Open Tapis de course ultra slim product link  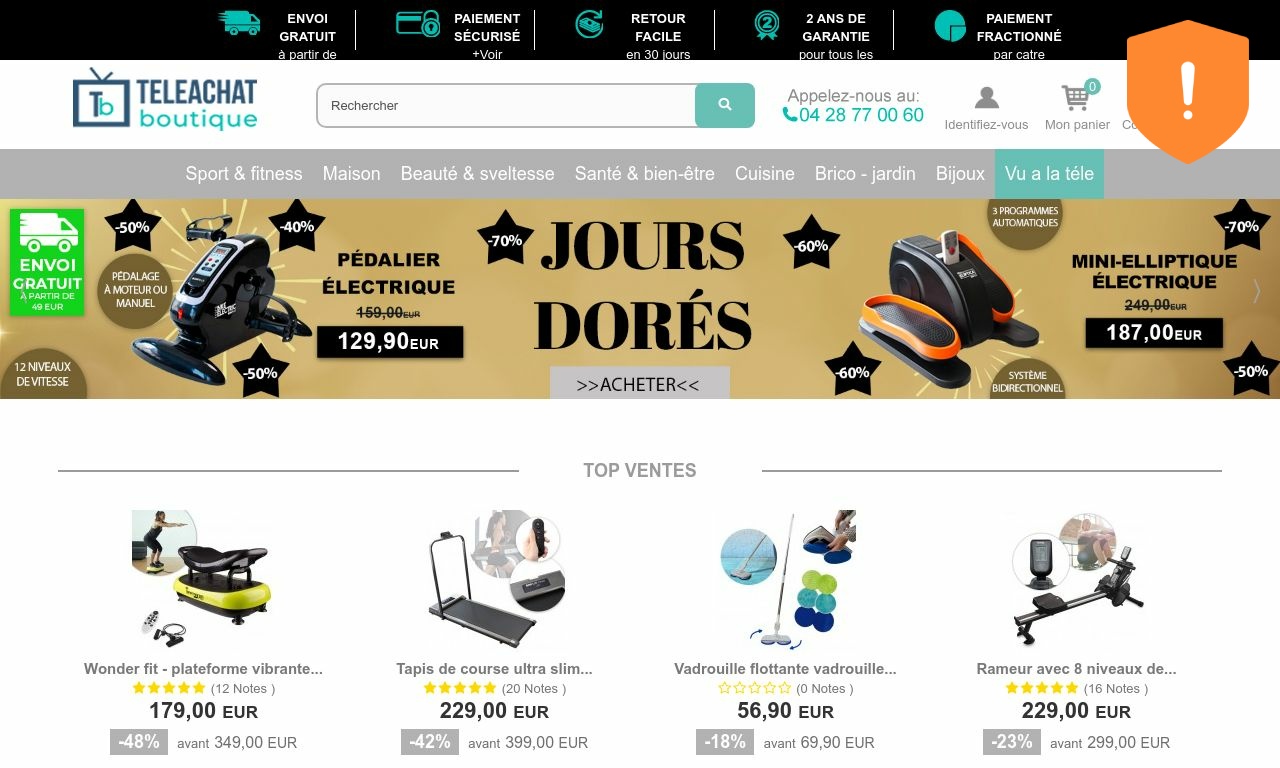(494, 669)
